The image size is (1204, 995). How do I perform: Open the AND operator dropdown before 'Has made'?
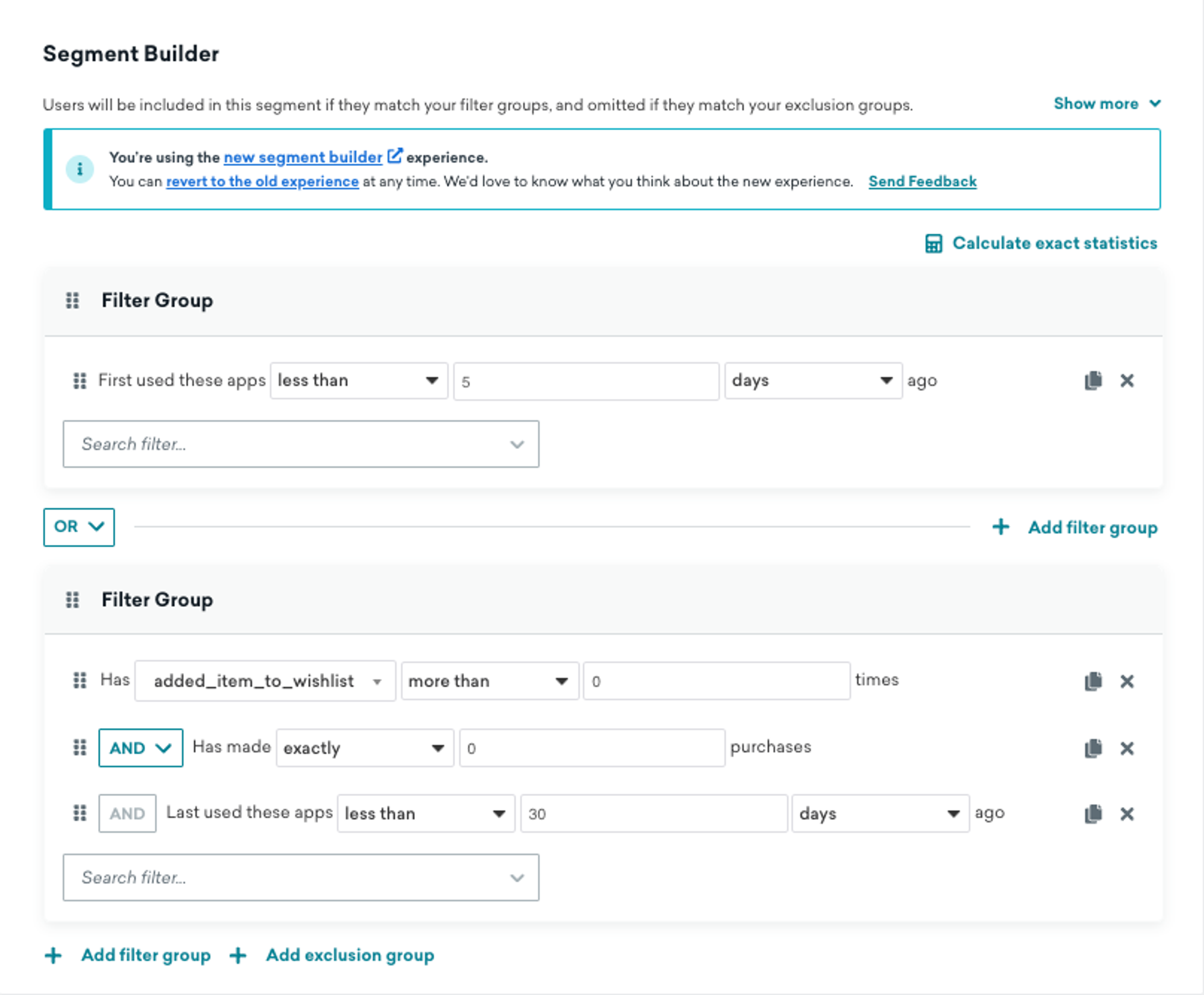click(140, 748)
